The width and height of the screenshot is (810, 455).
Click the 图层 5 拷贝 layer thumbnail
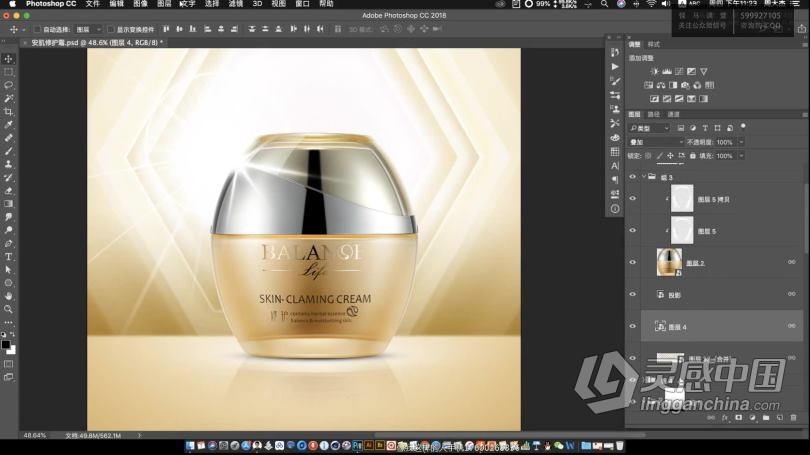[682, 199]
